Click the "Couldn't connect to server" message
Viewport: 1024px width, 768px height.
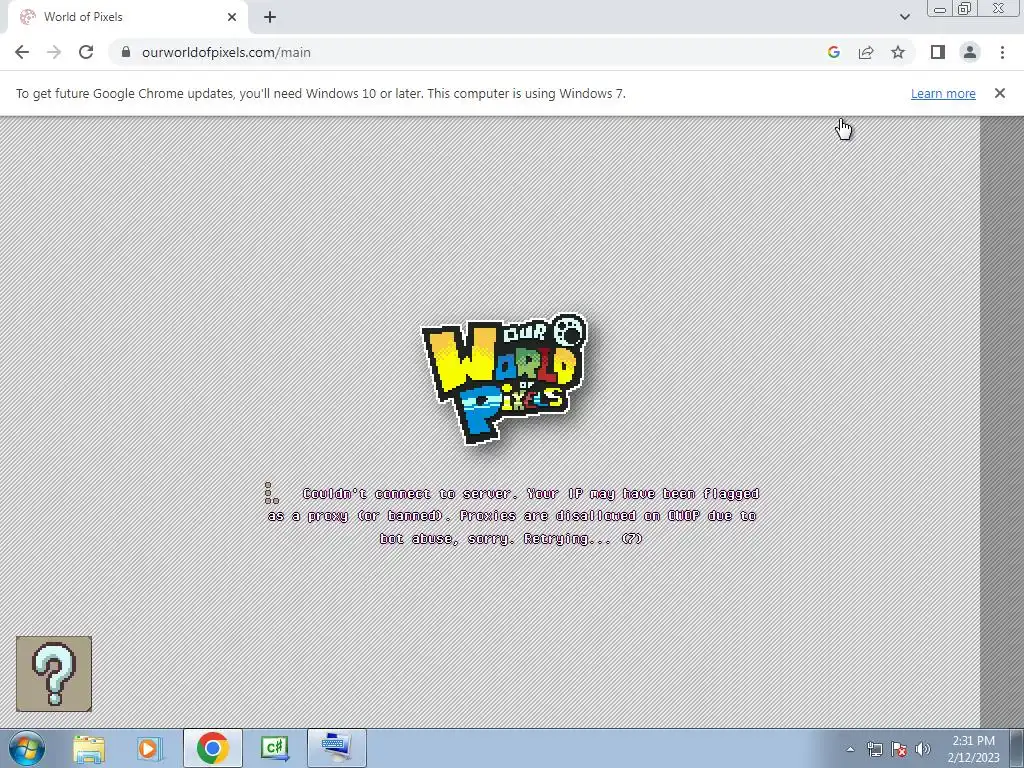(x=513, y=516)
